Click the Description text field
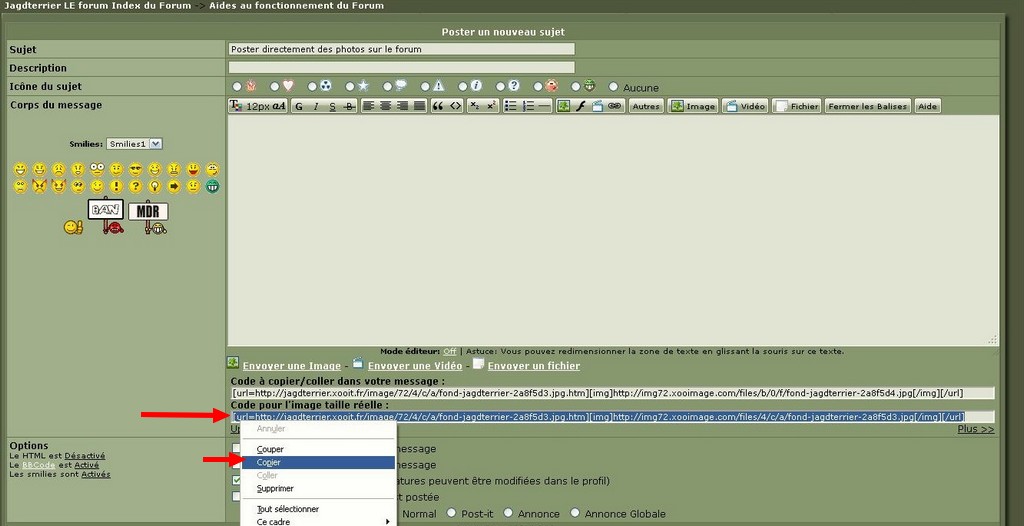1024x526 pixels. (x=402, y=67)
